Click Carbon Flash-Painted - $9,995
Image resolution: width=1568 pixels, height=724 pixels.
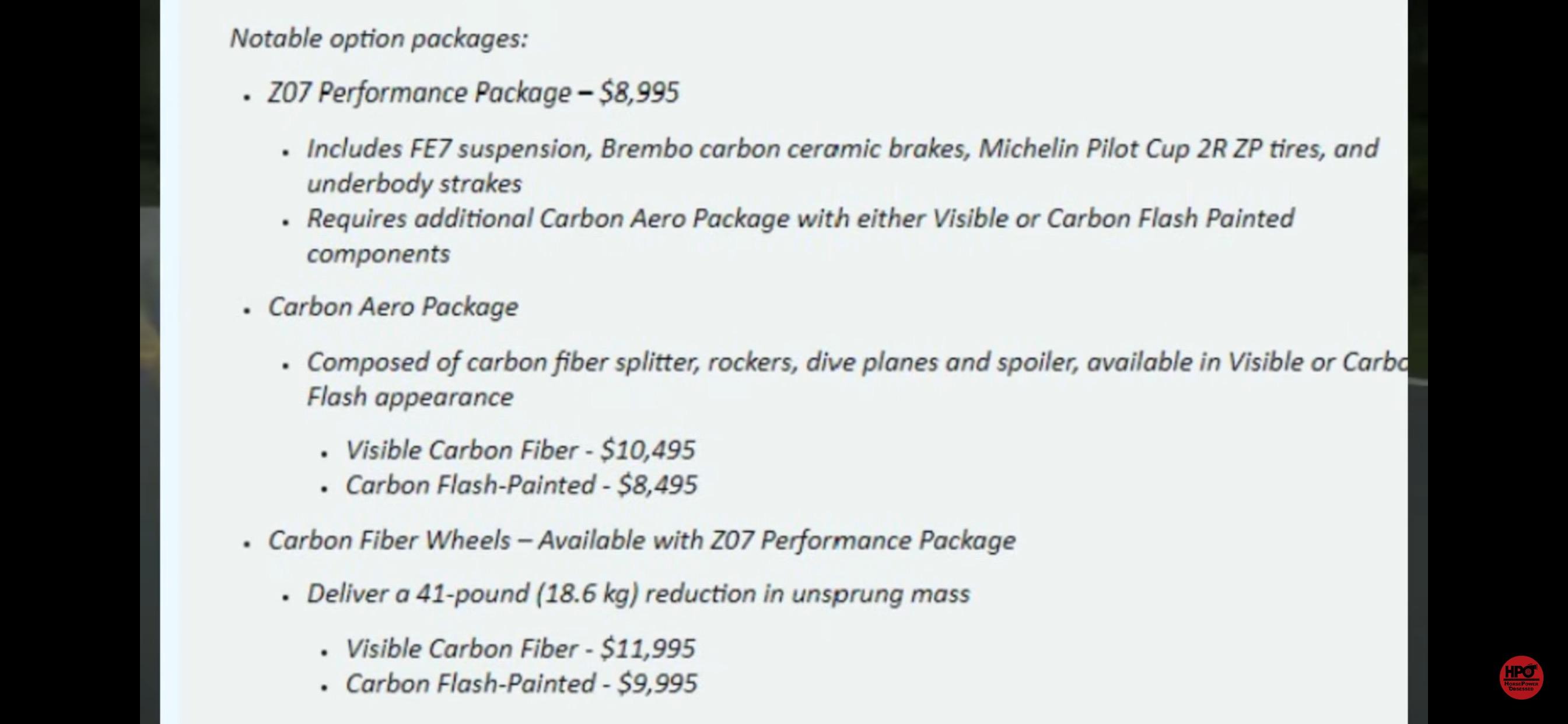pyautogui.click(x=521, y=684)
